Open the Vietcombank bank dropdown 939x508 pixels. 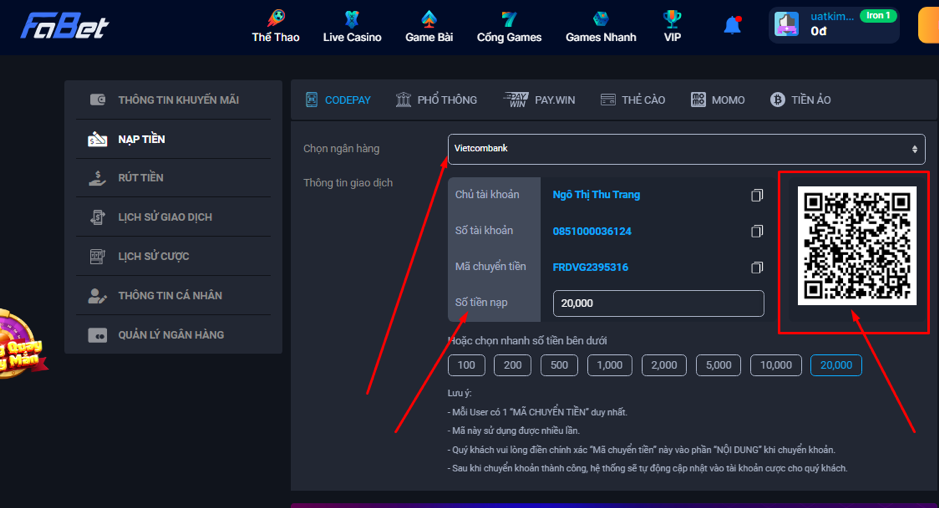686,149
